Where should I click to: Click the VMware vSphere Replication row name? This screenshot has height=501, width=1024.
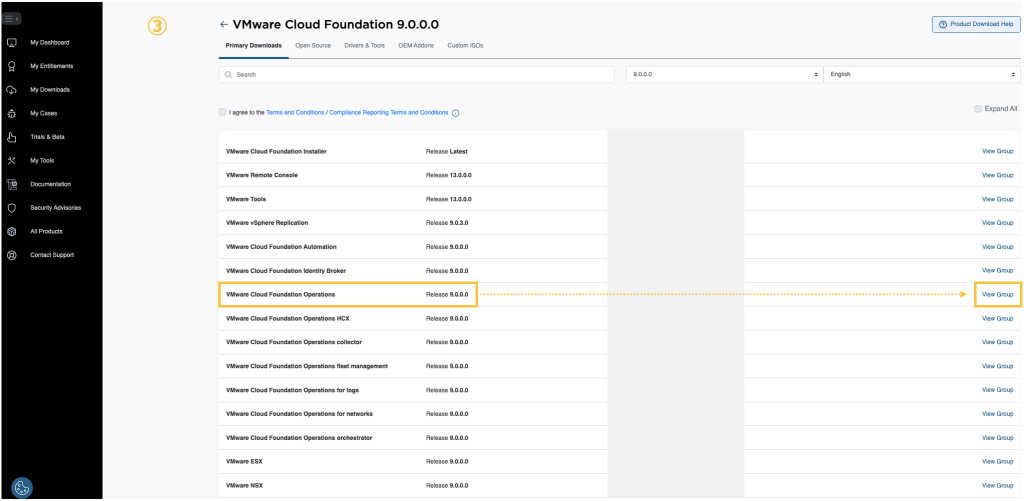[266, 223]
